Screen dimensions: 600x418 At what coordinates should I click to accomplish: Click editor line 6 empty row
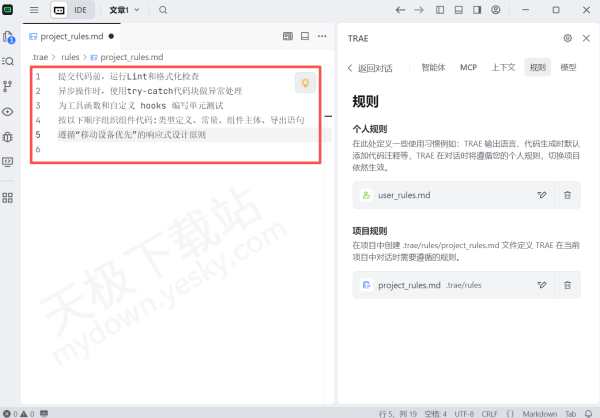tap(150, 149)
